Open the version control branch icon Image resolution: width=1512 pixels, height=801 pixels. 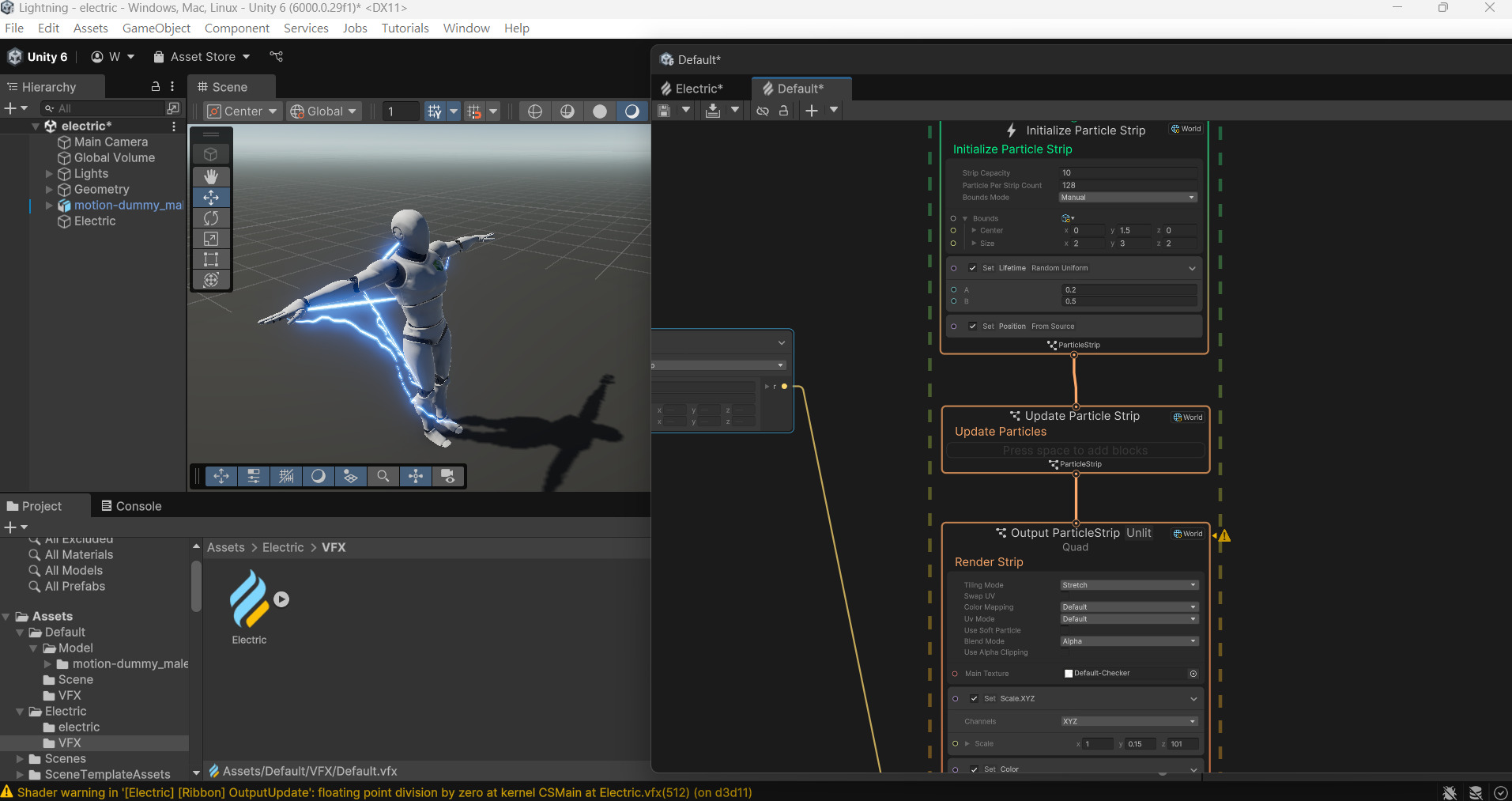(x=276, y=57)
